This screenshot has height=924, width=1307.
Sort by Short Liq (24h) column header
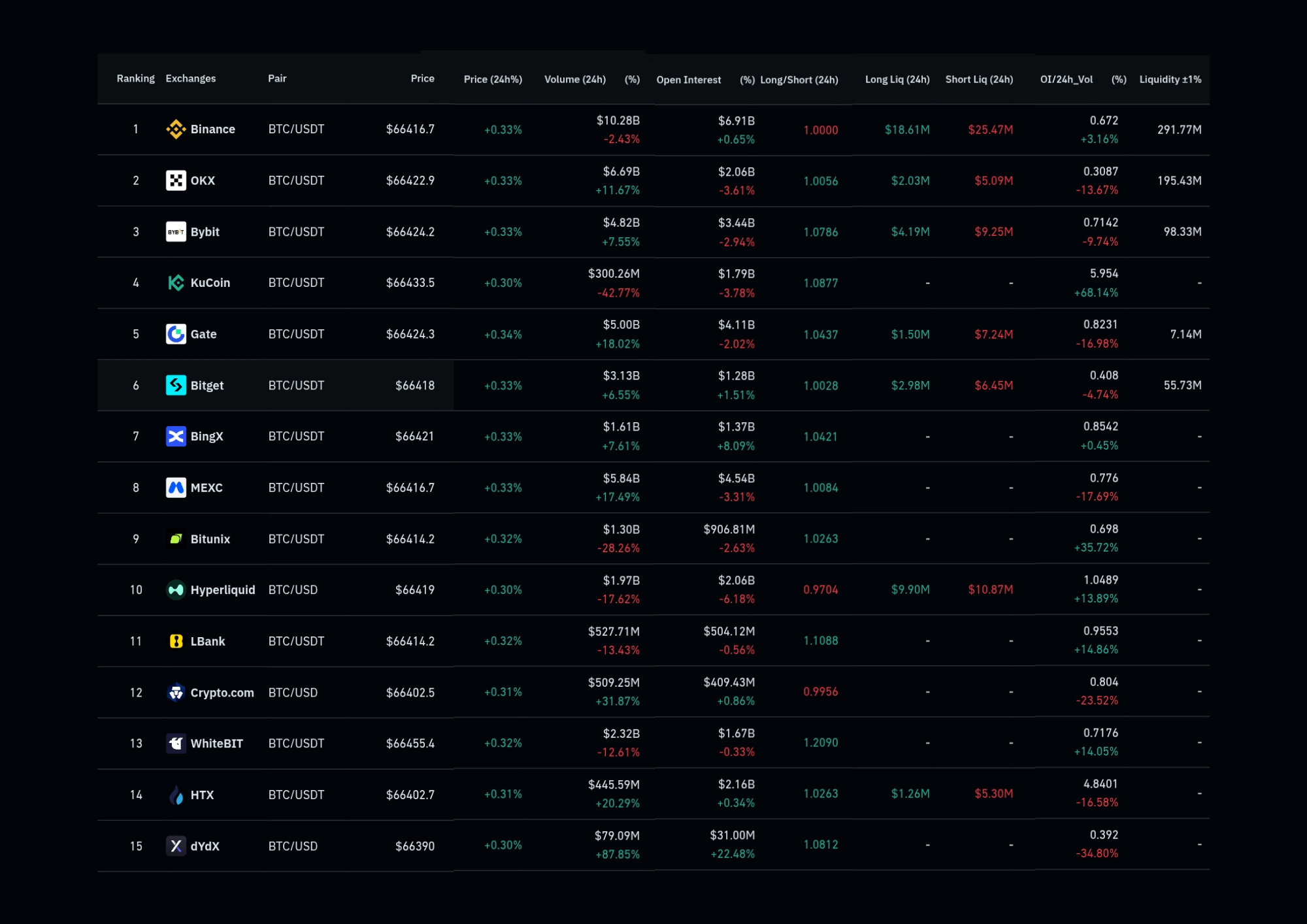click(x=979, y=79)
